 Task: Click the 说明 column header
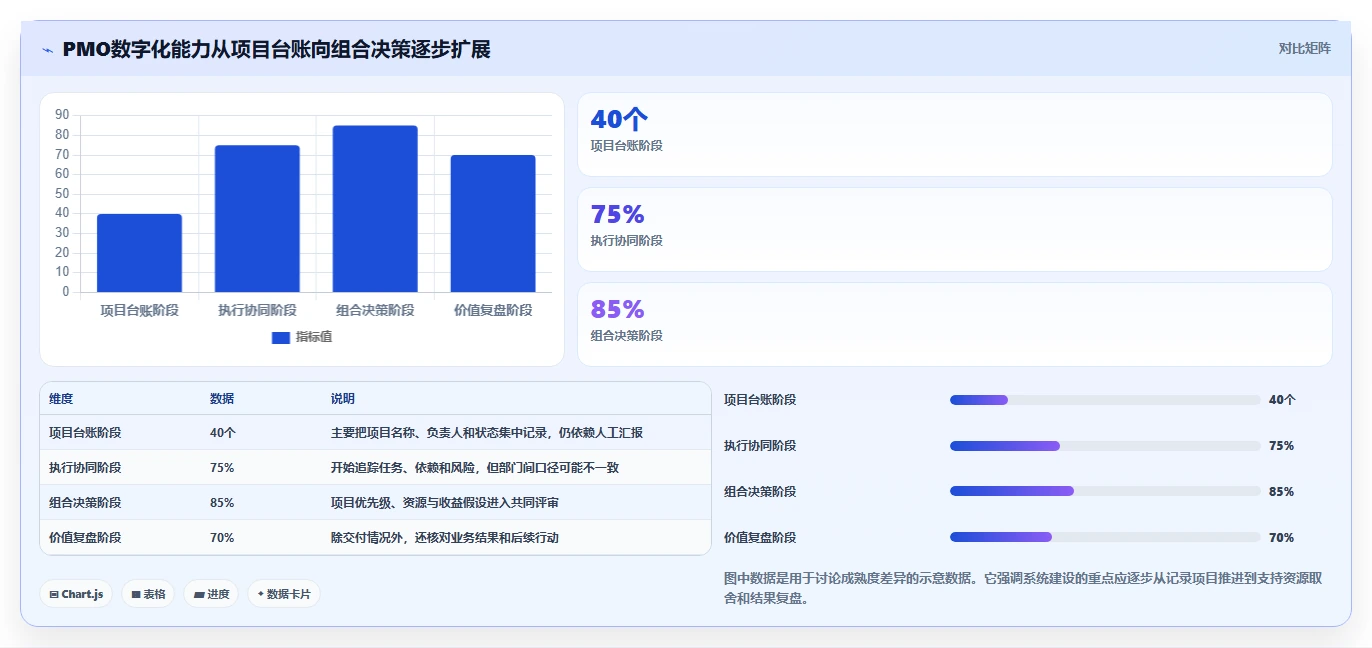(343, 399)
